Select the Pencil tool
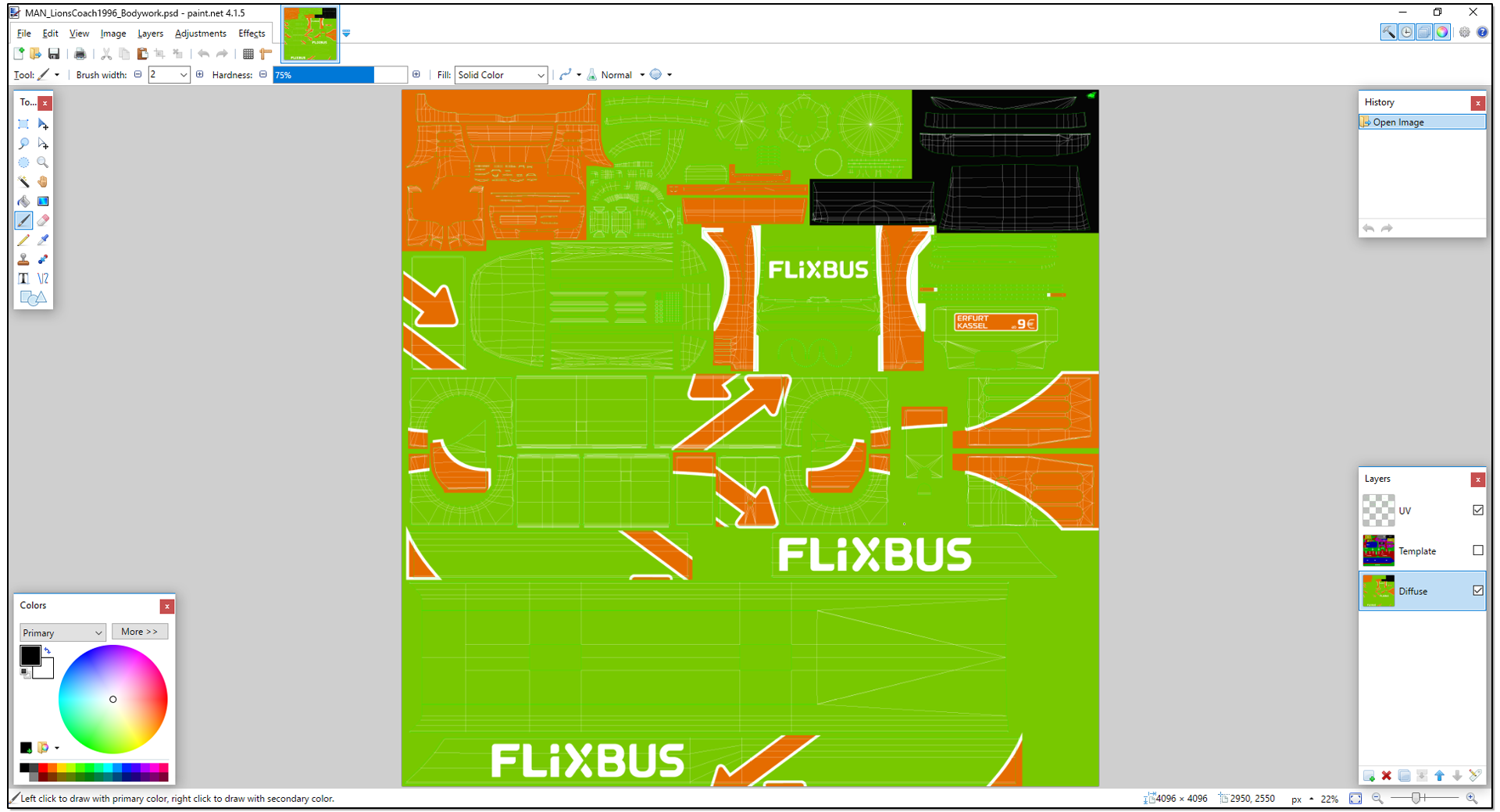Image resolution: width=1500 pixels, height=812 pixels. pyautogui.click(x=23, y=240)
